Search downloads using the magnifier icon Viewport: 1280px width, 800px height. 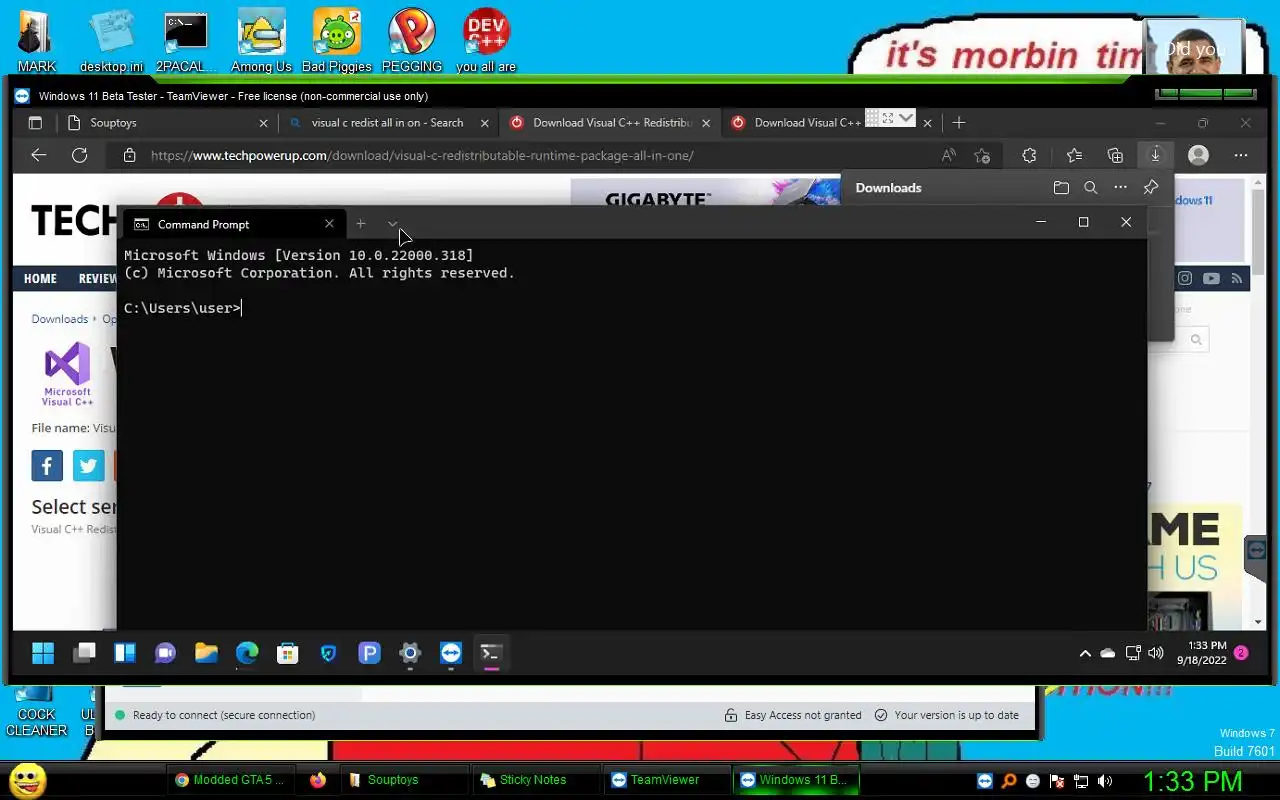(1091, 188)
